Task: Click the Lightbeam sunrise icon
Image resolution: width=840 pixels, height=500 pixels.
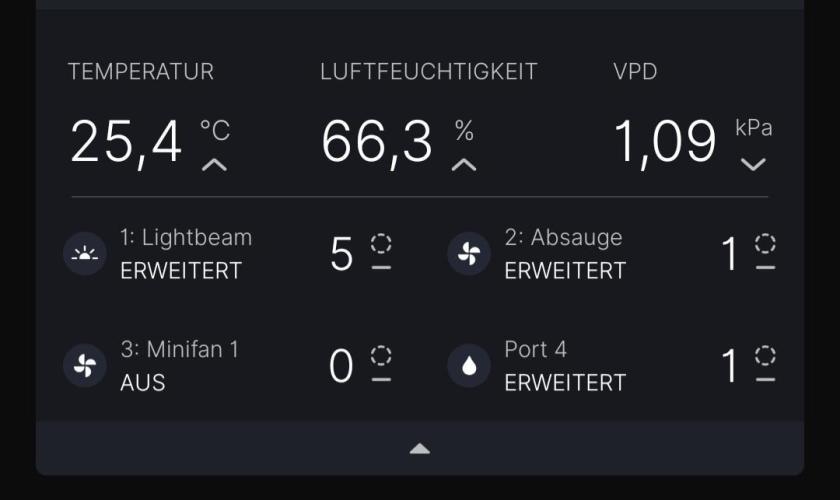Action: (85, 254)
